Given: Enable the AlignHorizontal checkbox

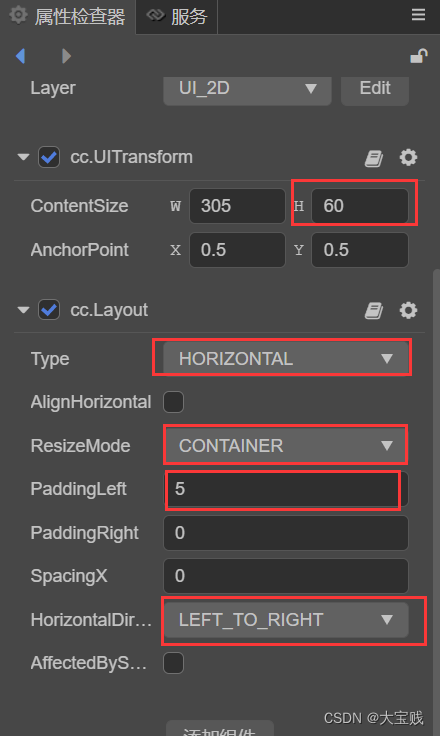Looking at the screenshot, I should [173, 402].
